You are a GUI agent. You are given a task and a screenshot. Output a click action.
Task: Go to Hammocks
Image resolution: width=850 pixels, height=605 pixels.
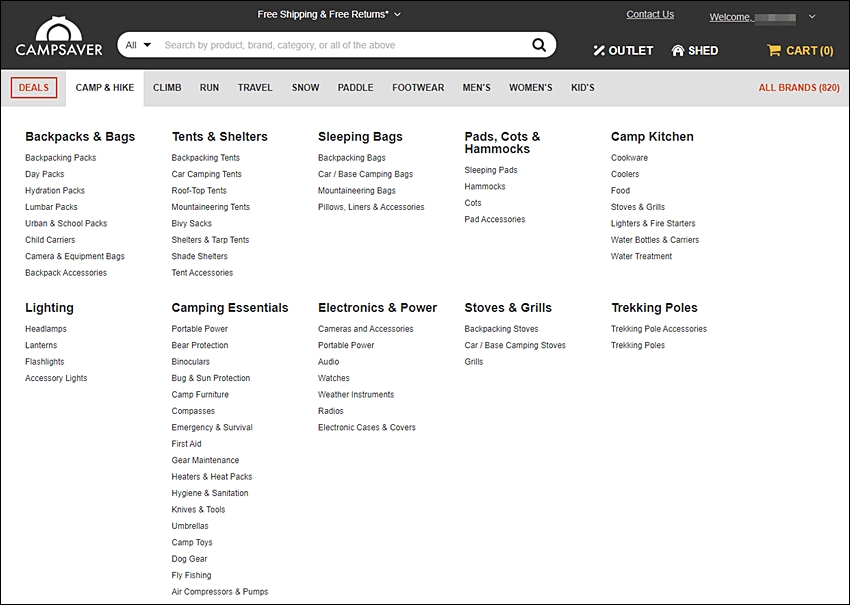pos(485,186)
